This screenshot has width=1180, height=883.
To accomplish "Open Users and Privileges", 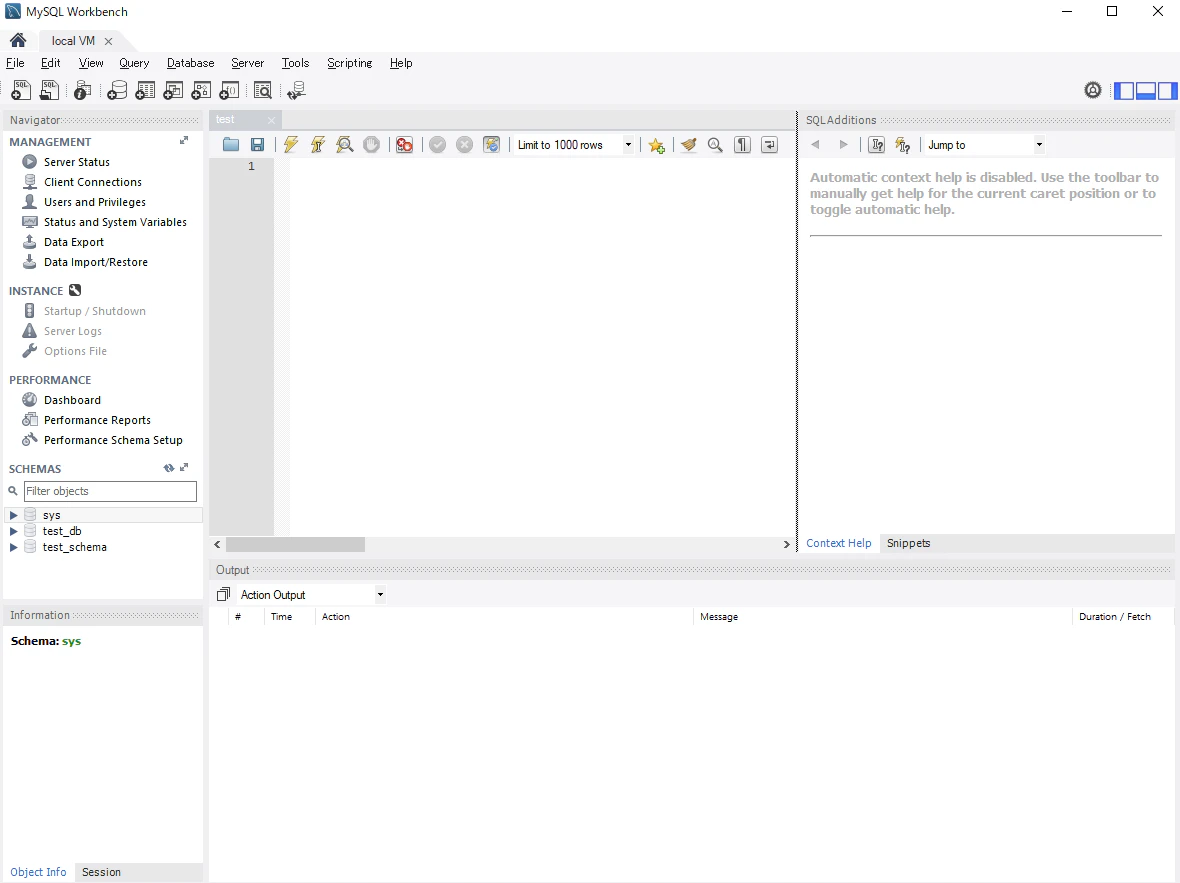I will [95, 202].
